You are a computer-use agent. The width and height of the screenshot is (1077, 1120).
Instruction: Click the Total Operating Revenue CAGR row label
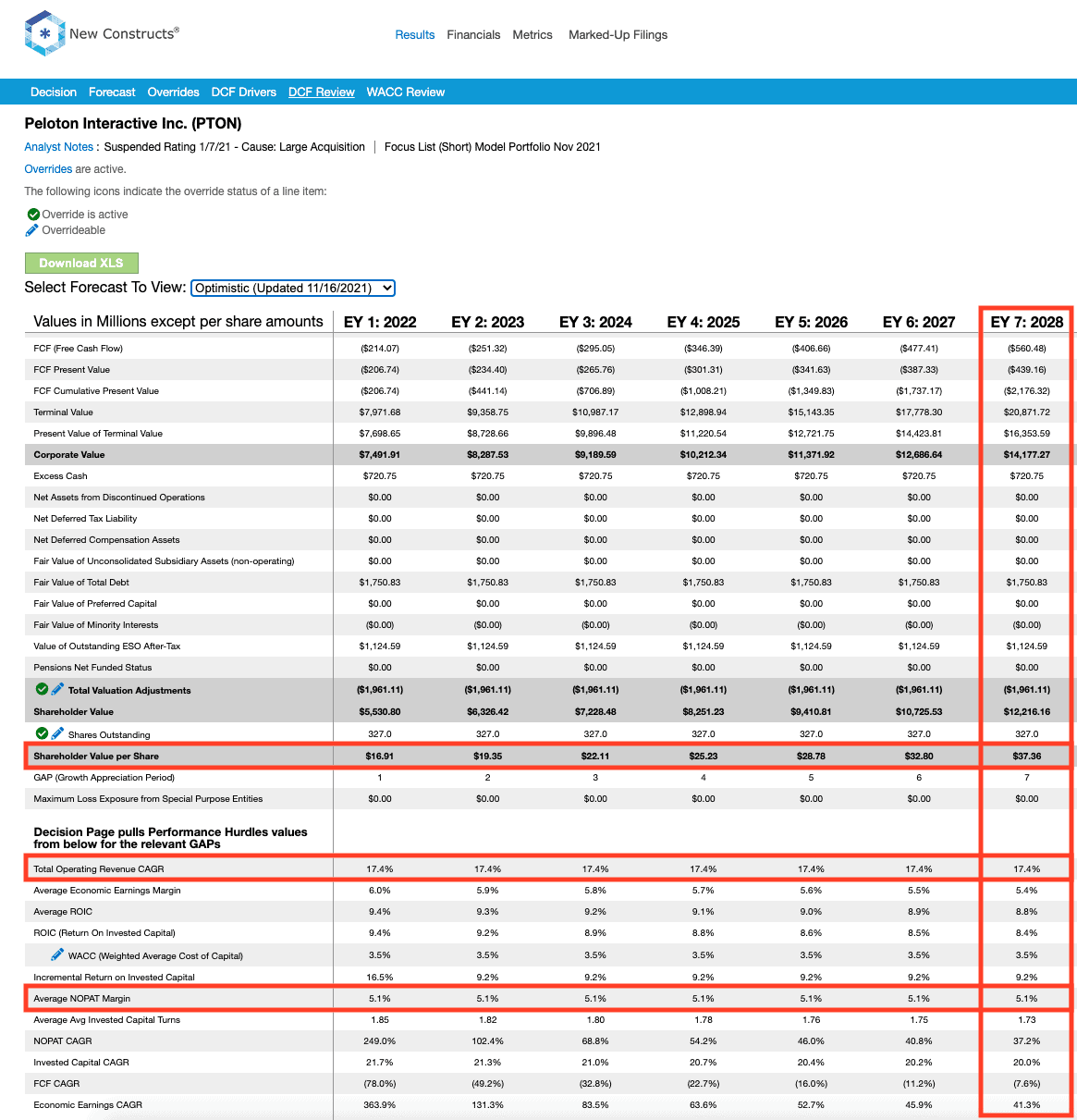99,869
